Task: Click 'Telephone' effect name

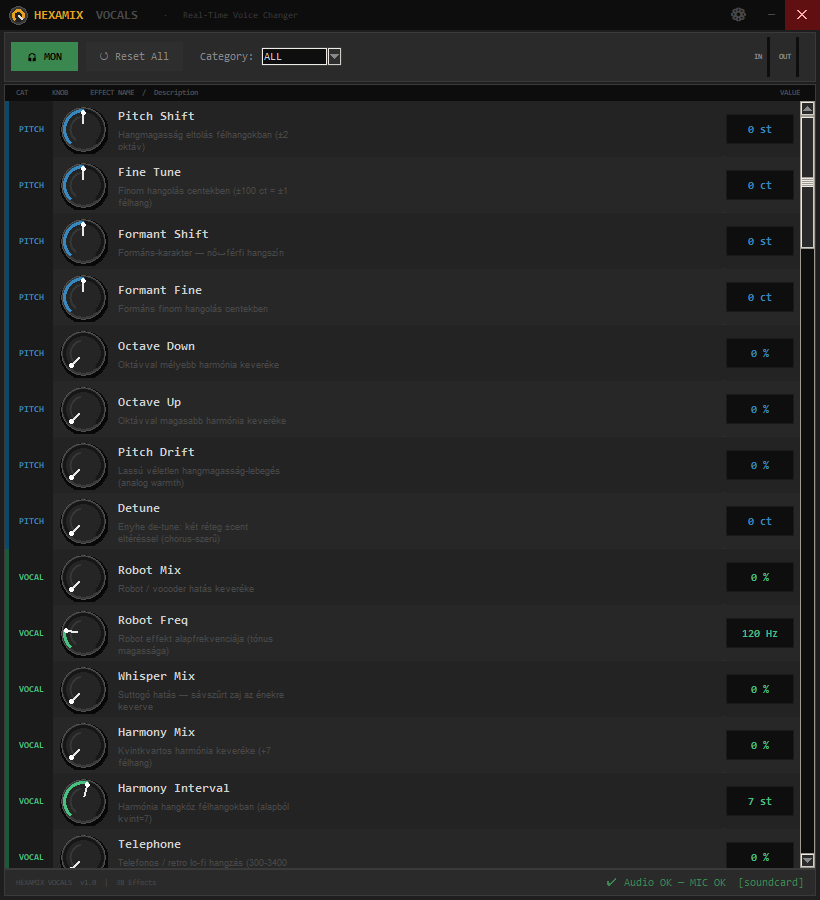Action: coord(149,844)
